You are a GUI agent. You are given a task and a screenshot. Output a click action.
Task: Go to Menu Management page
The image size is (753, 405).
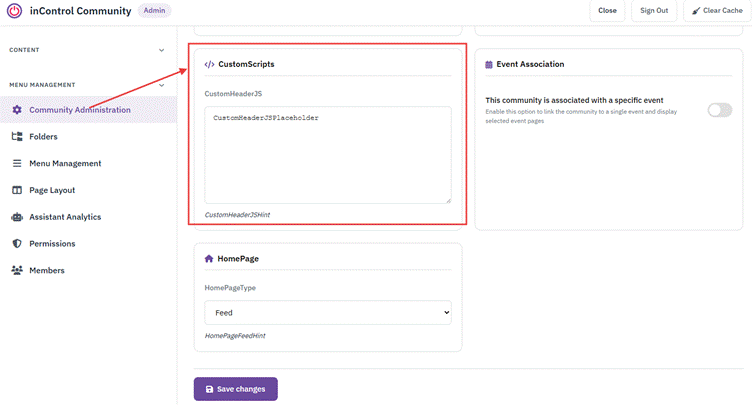coord(88,163)
